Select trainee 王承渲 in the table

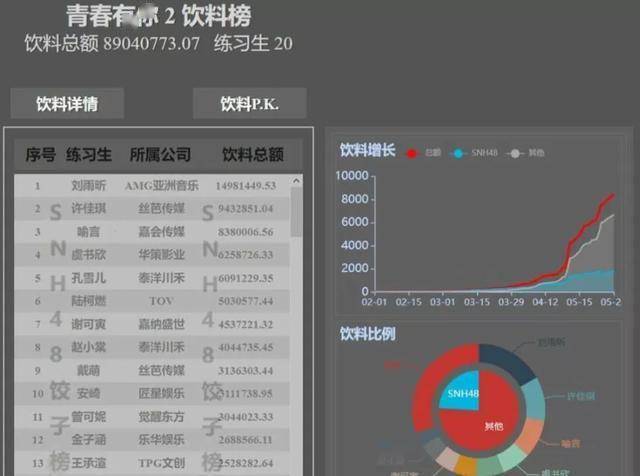click(89, 463)
